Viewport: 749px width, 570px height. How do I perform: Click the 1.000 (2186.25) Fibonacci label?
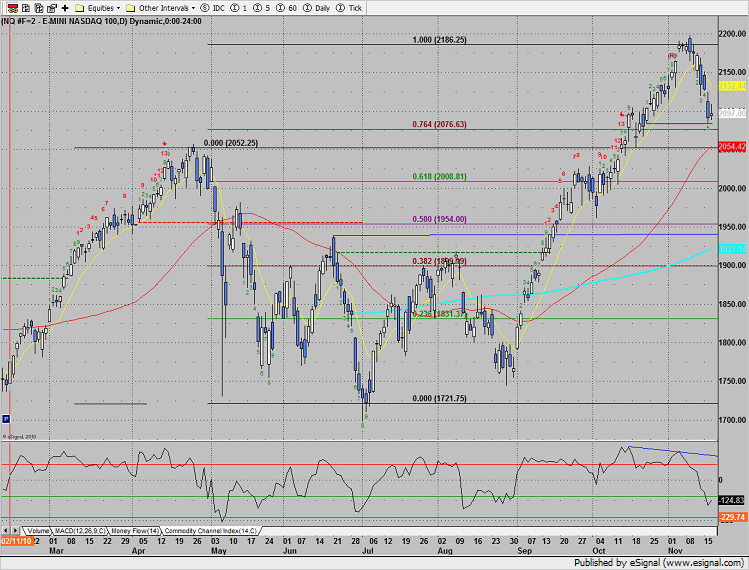(439, 40)
